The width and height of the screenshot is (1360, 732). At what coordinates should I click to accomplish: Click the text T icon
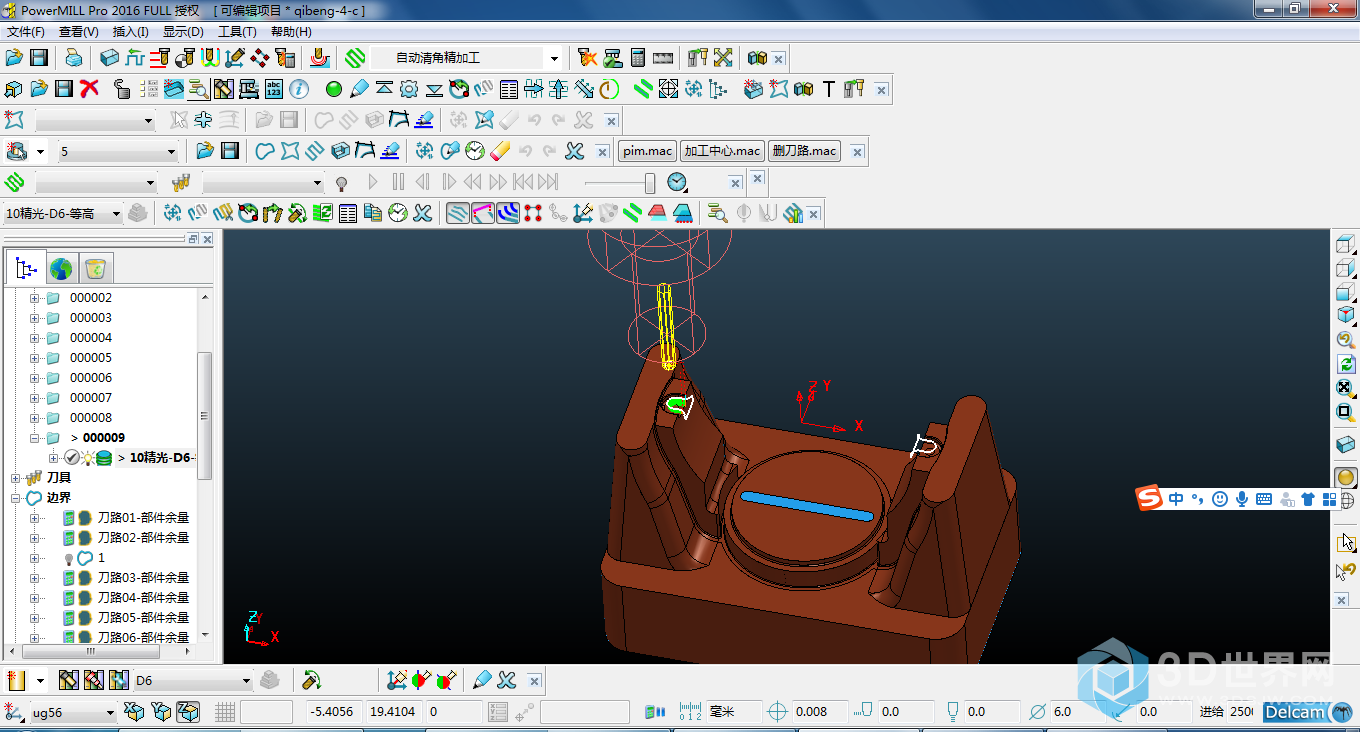pyautogui.click(x=828, y=89)
